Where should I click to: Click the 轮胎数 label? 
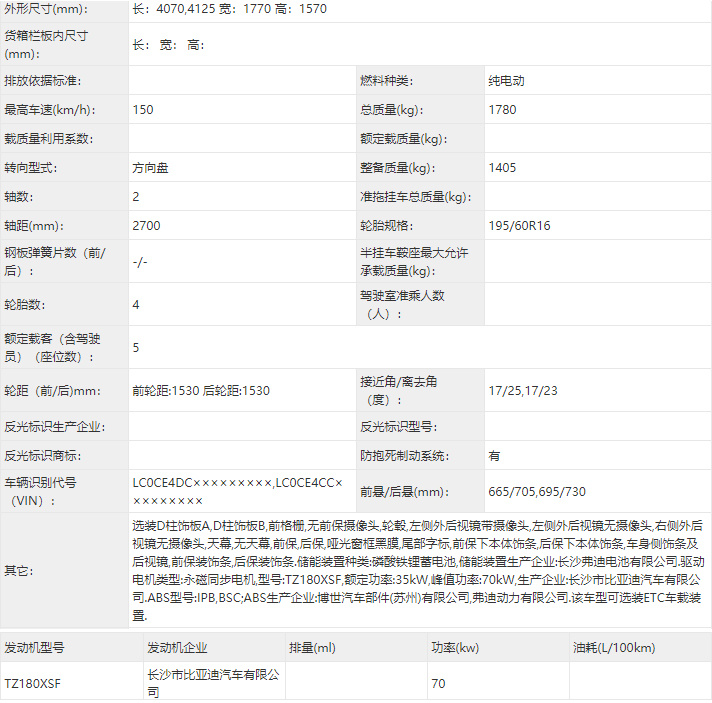[25, 305]
